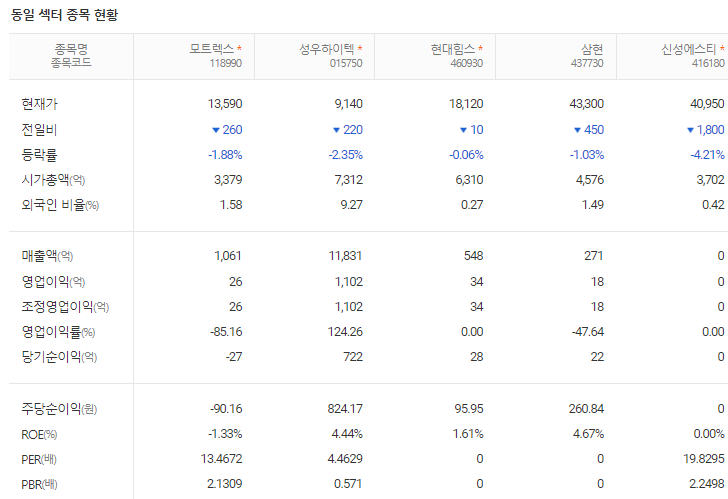Select the 주당순이익(원) row label
This screenshot has width=728, height=499.
59,408
